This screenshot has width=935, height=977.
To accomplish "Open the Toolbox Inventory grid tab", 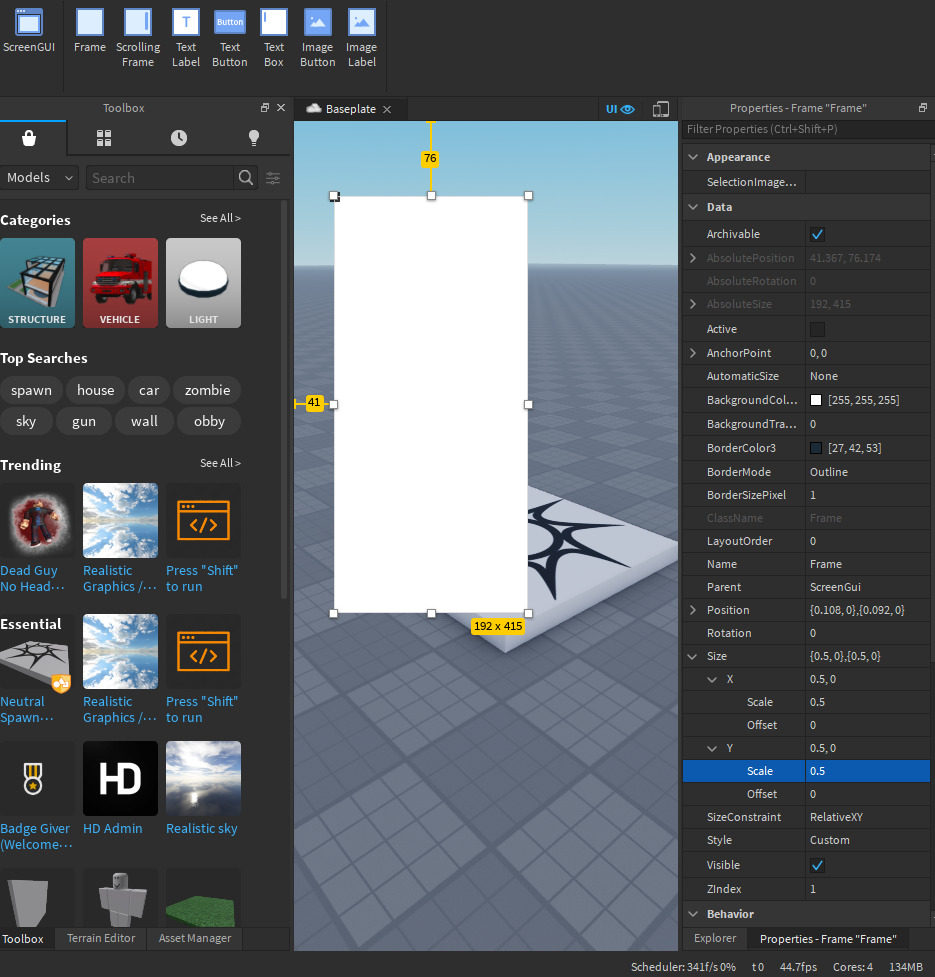I will click(104, 138).
